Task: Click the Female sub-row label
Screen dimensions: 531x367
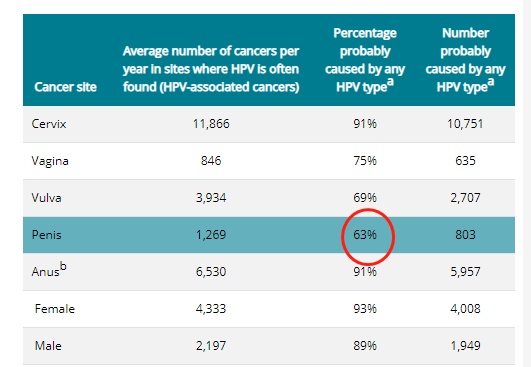Action: (55, 309)
